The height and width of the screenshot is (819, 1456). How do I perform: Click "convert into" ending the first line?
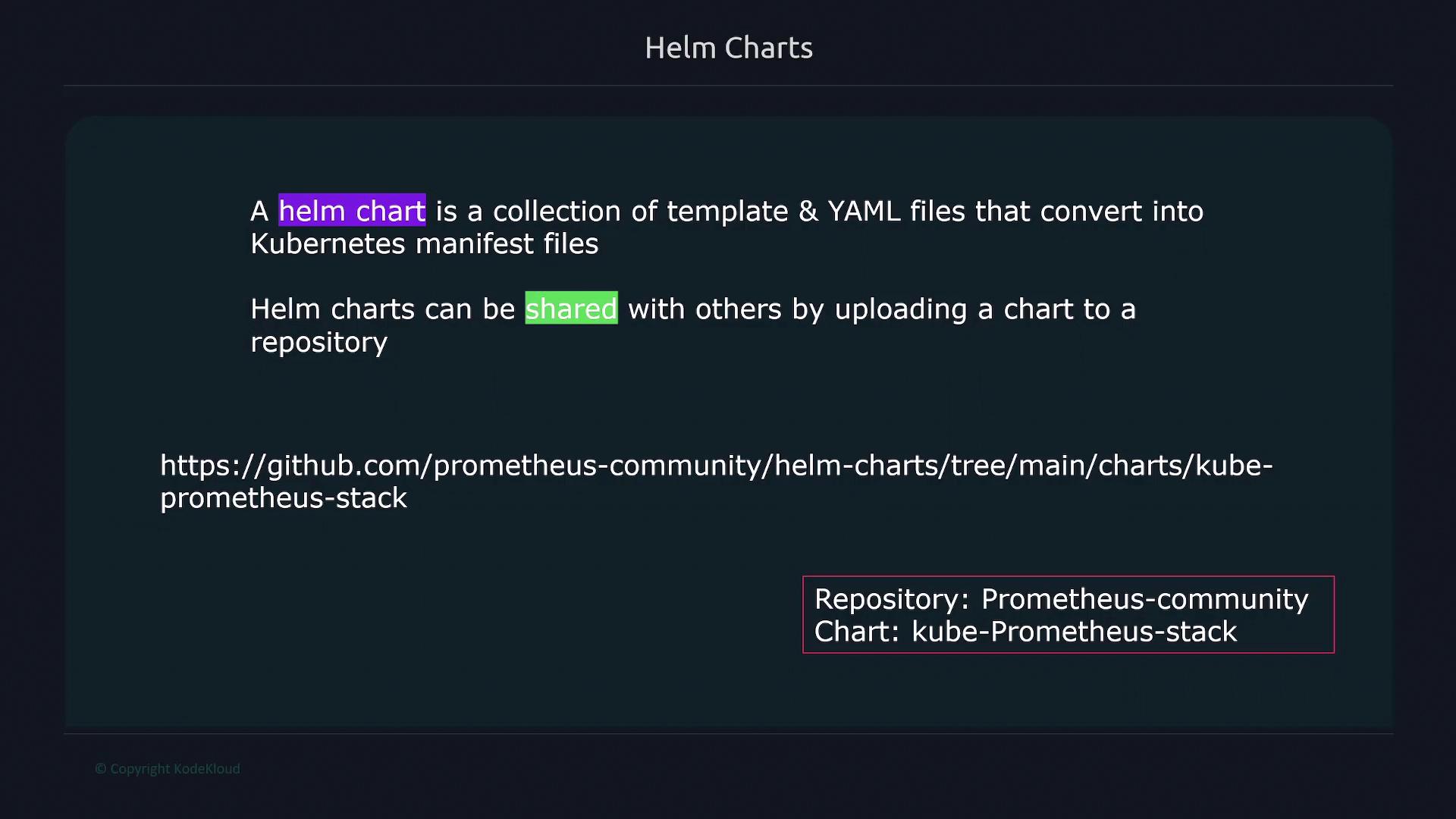(1121, 211)
